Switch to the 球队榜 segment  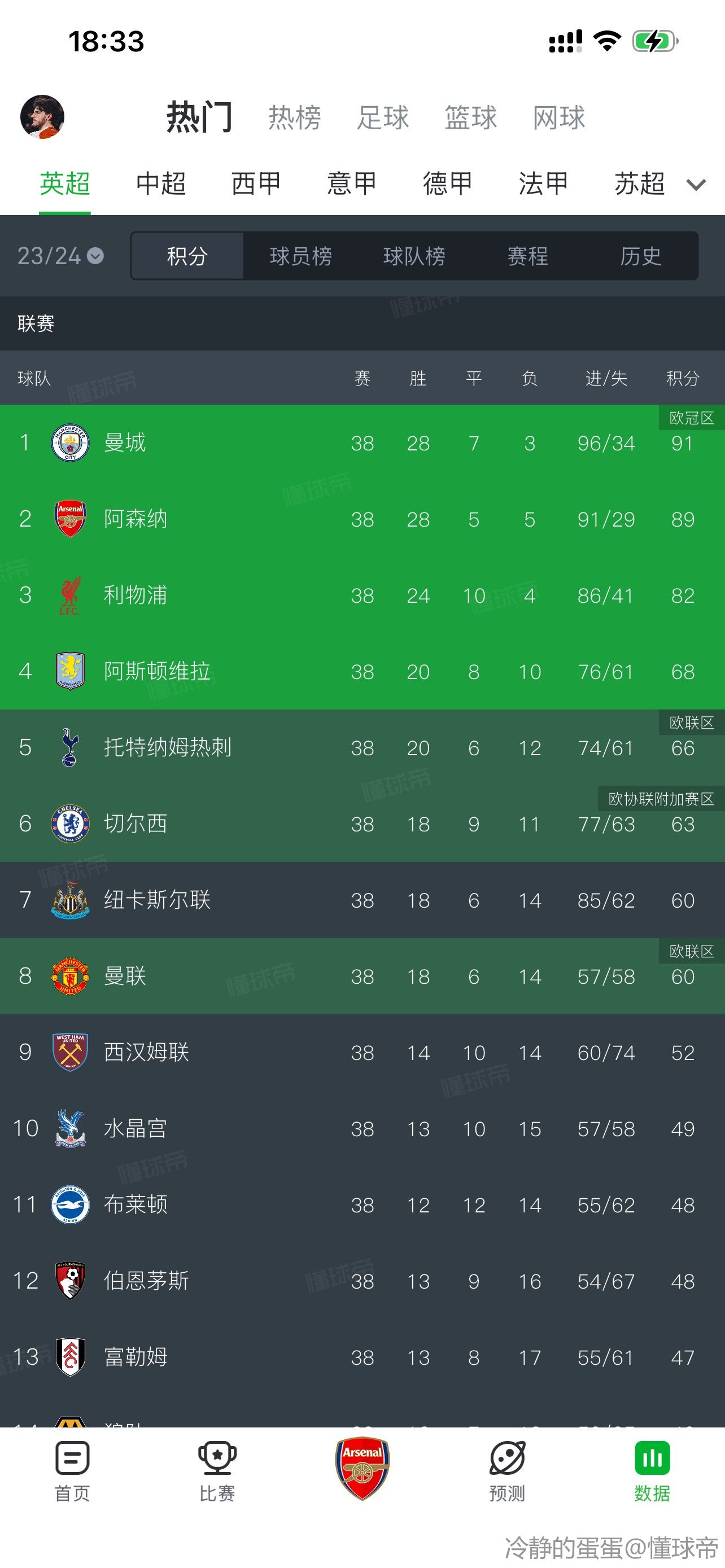point(414,256)
